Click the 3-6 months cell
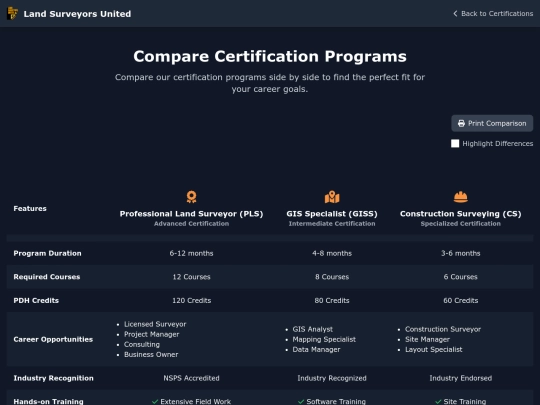Screen dimensions: 540x405 [461, 253]
